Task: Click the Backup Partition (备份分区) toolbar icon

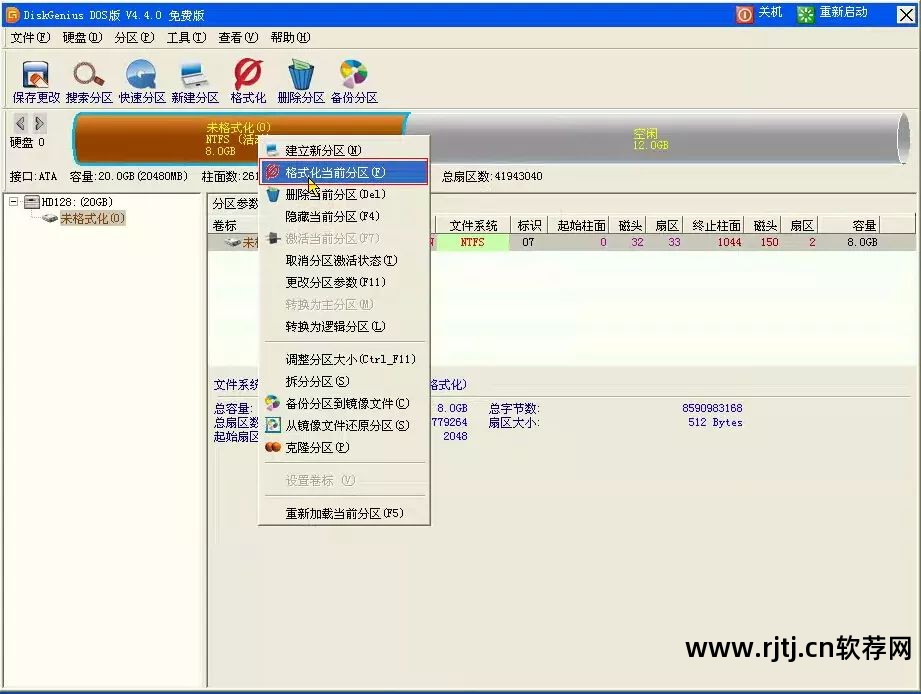Action: (354, 82)
